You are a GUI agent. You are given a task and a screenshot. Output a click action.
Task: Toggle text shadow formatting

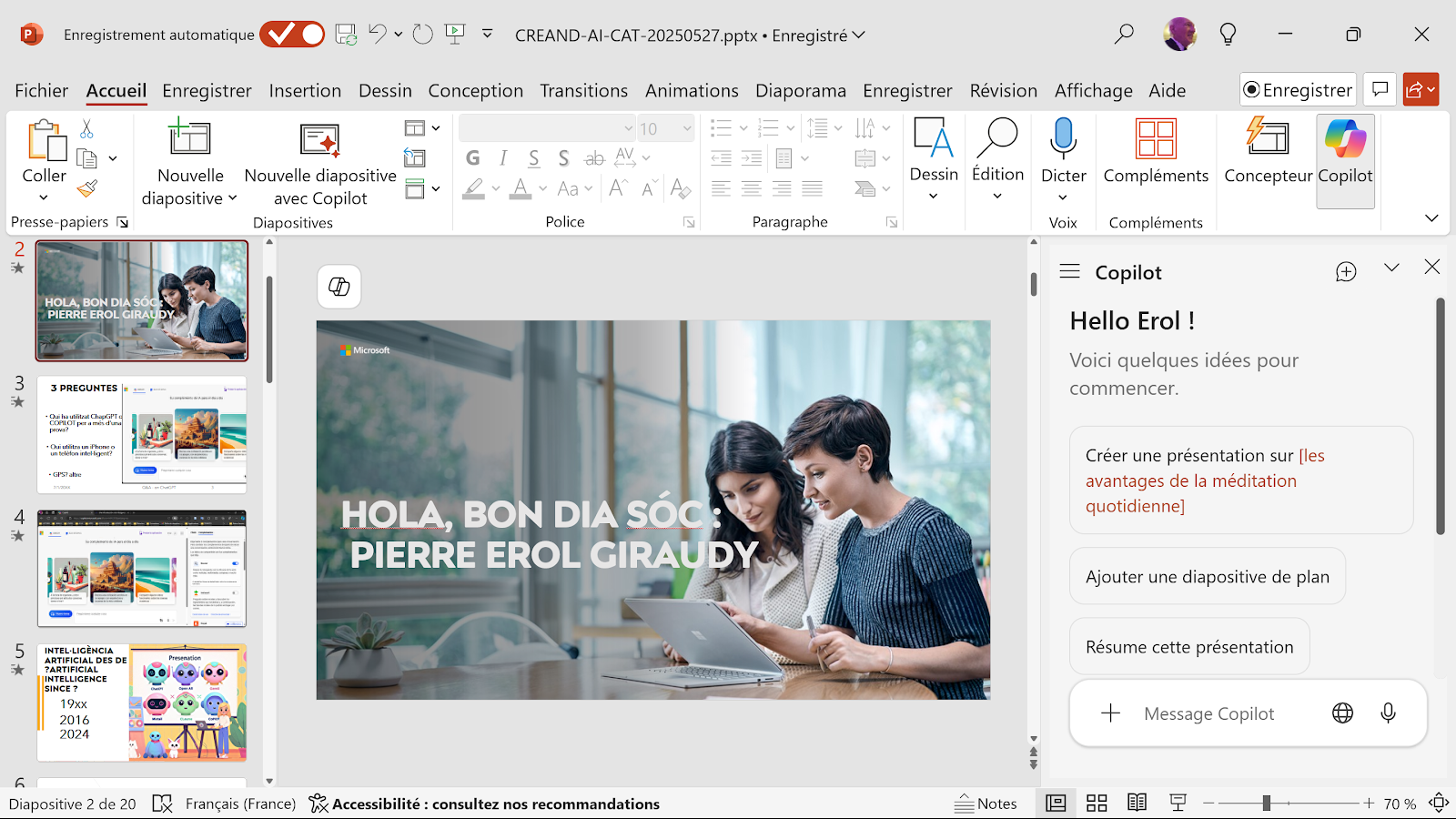point(563,158)
